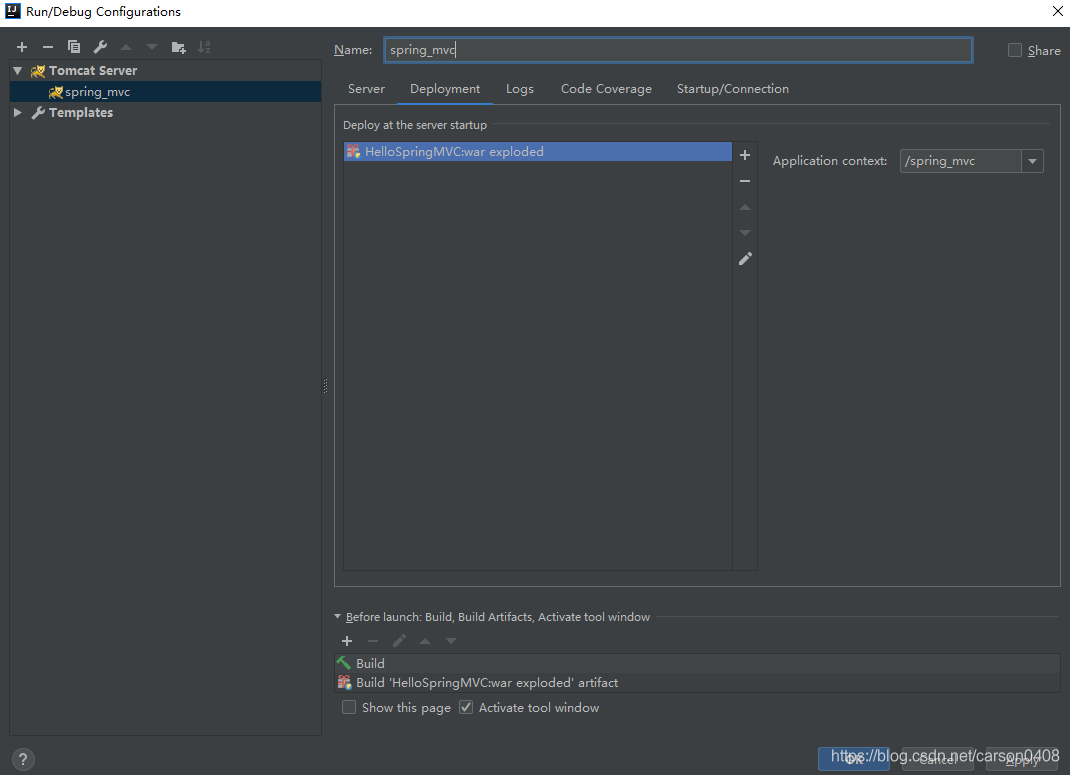Move deployment artifact down

point(745,233)
